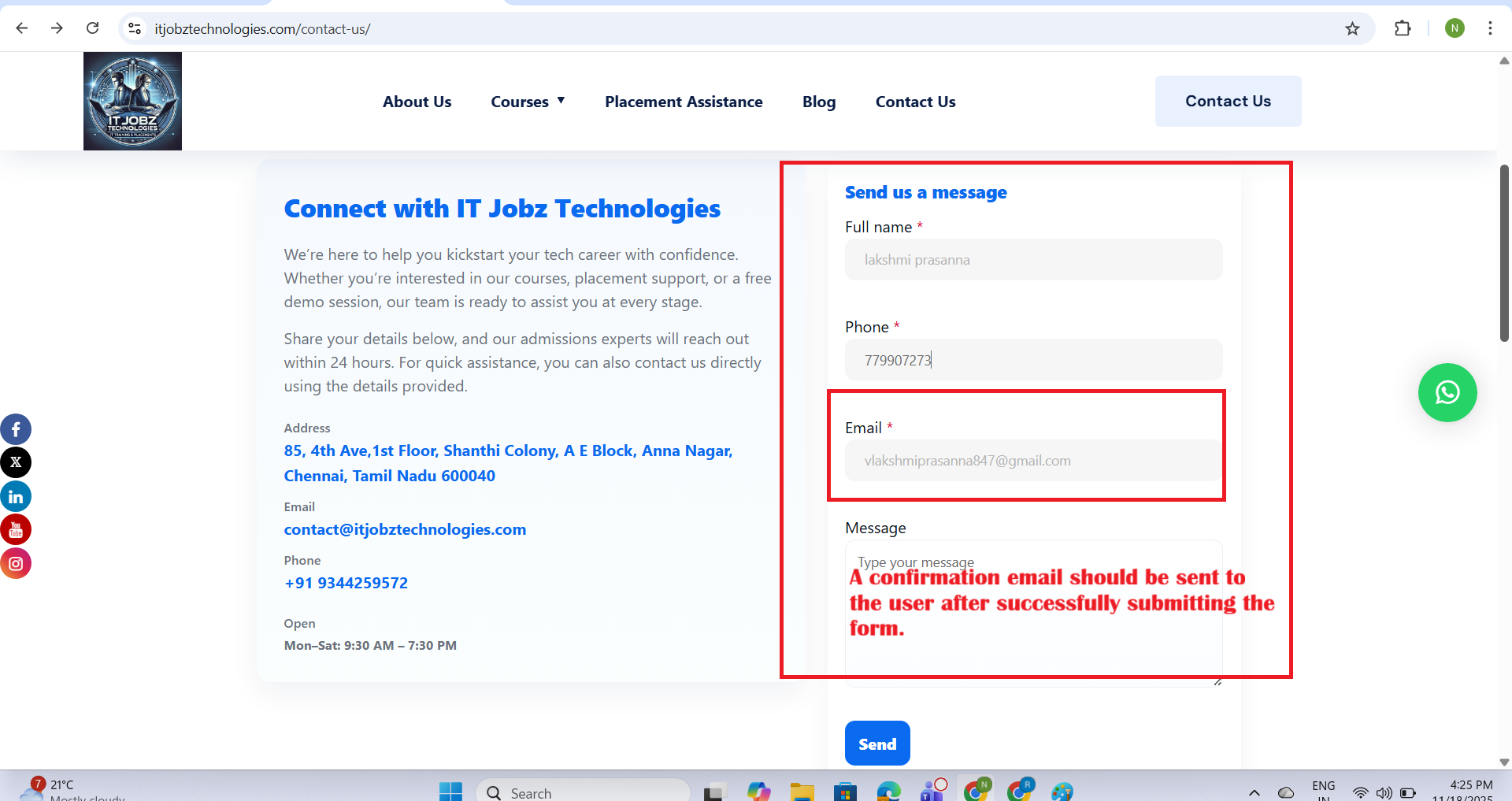Viewport: 1512px width, 801px height.
Task: Open the X (Twitter) sidebar icon
Action: pyautogui.click(x=16, y=462)
